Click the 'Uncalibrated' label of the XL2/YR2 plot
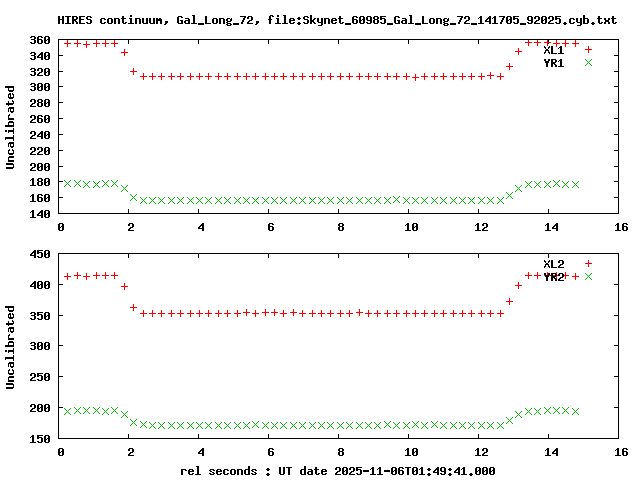The width and height of the screenshot is (640, 480). 10,347
